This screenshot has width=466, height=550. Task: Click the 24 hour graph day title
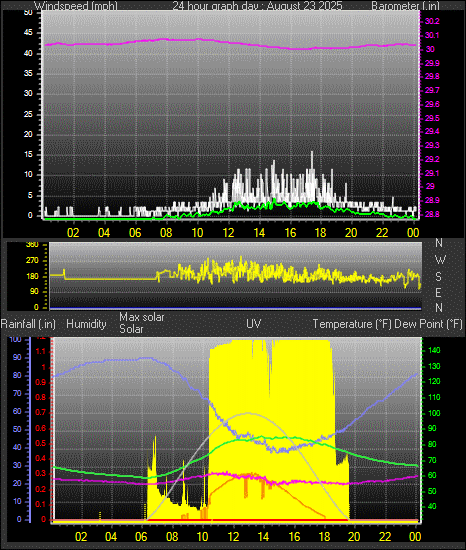[257, 6]
